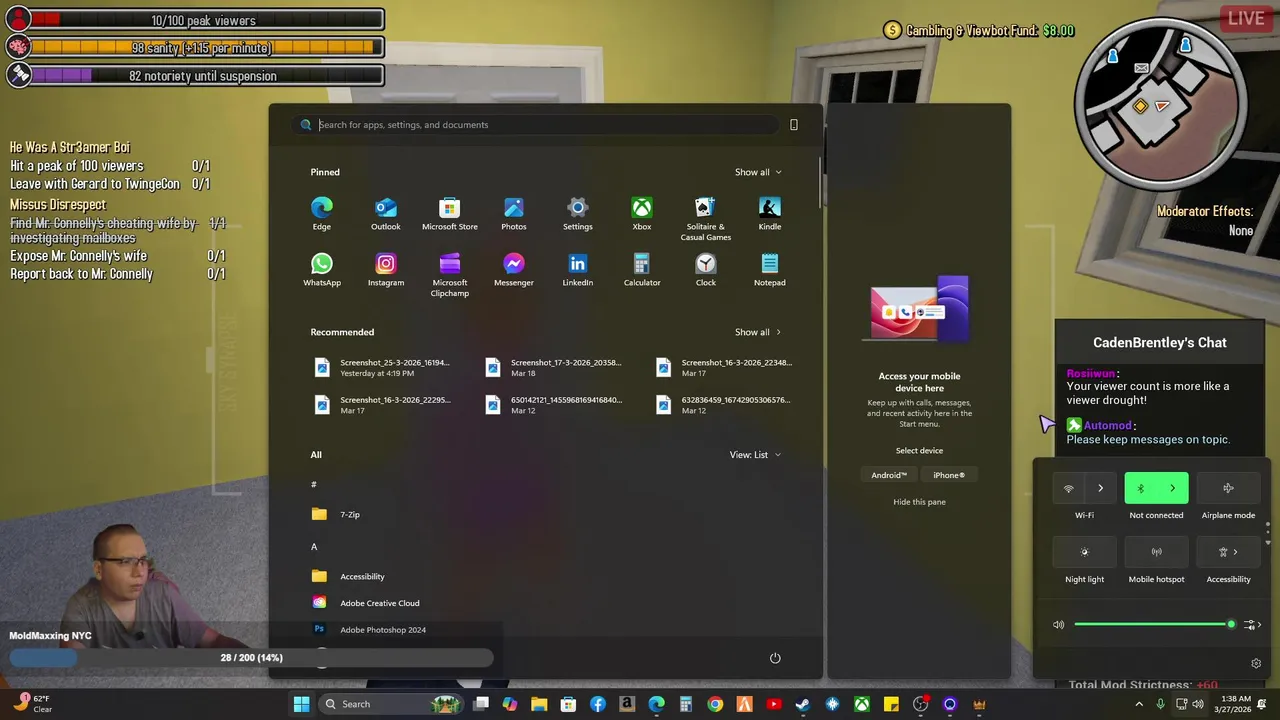This screenshot has width=1280, height=720.
Task: Show all Recommended items
Action: pos(758,332)
